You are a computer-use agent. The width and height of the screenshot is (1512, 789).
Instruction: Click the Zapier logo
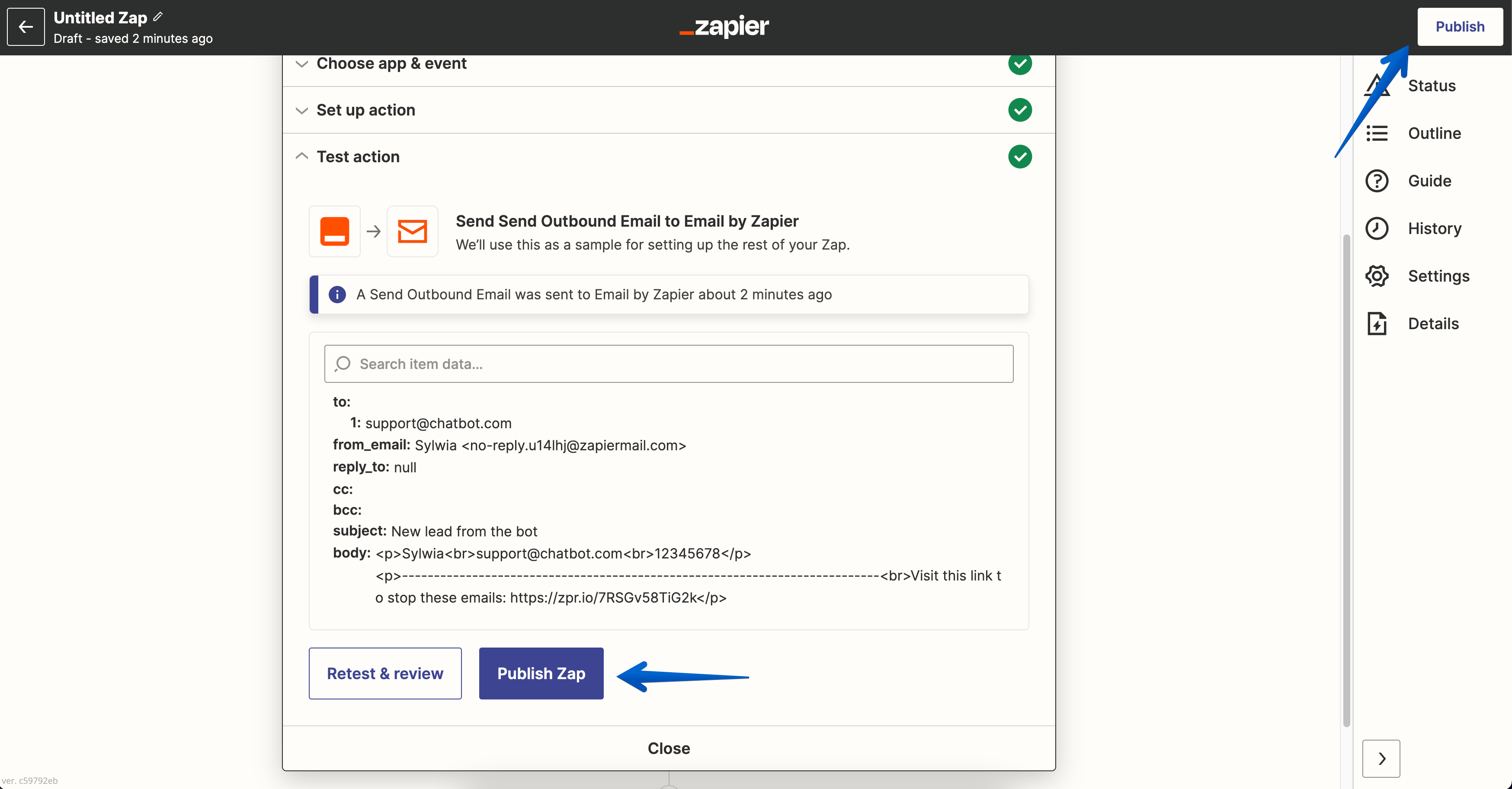[724, 26]
